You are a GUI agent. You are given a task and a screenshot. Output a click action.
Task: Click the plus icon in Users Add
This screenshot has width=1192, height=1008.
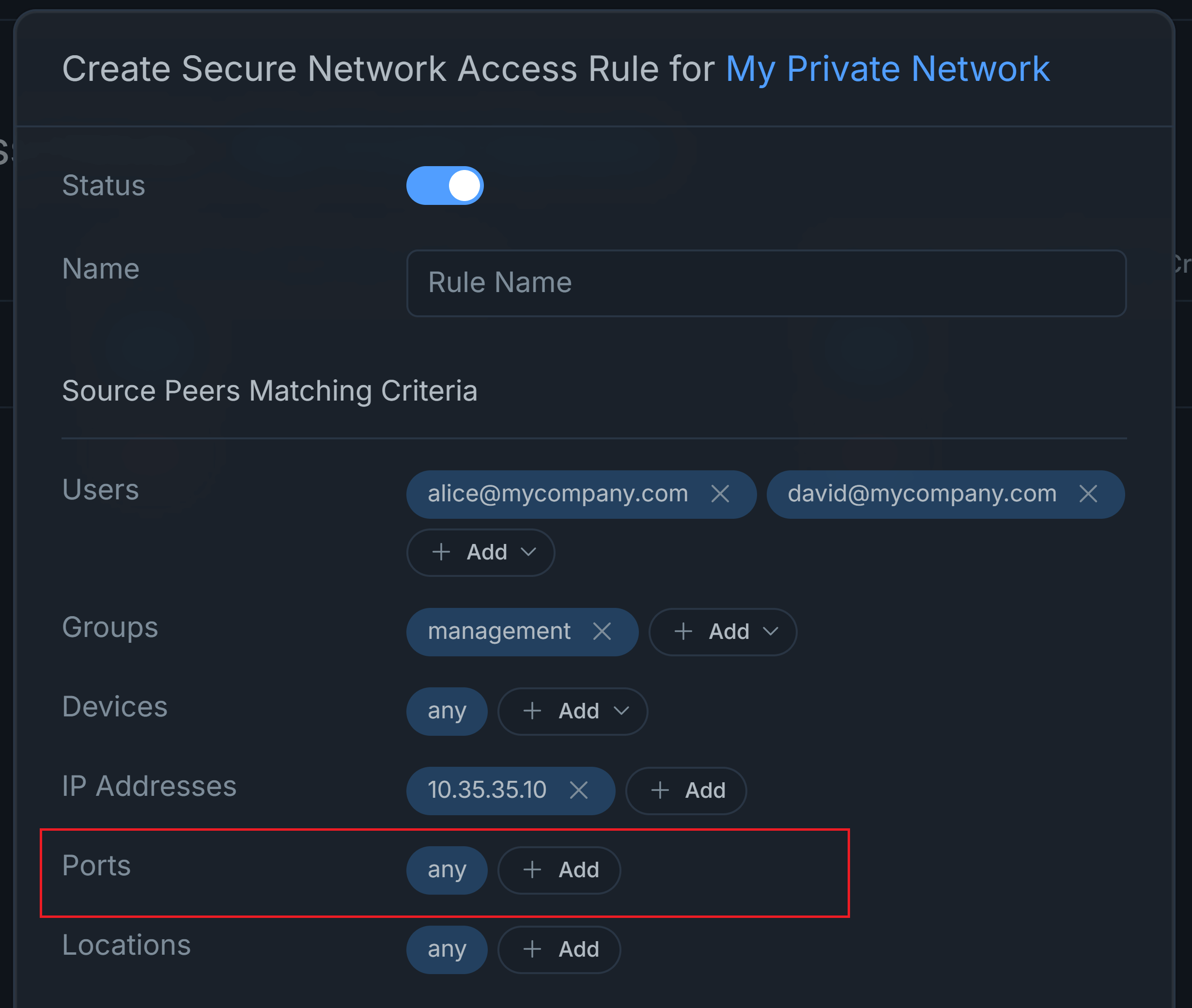[441, 553]
